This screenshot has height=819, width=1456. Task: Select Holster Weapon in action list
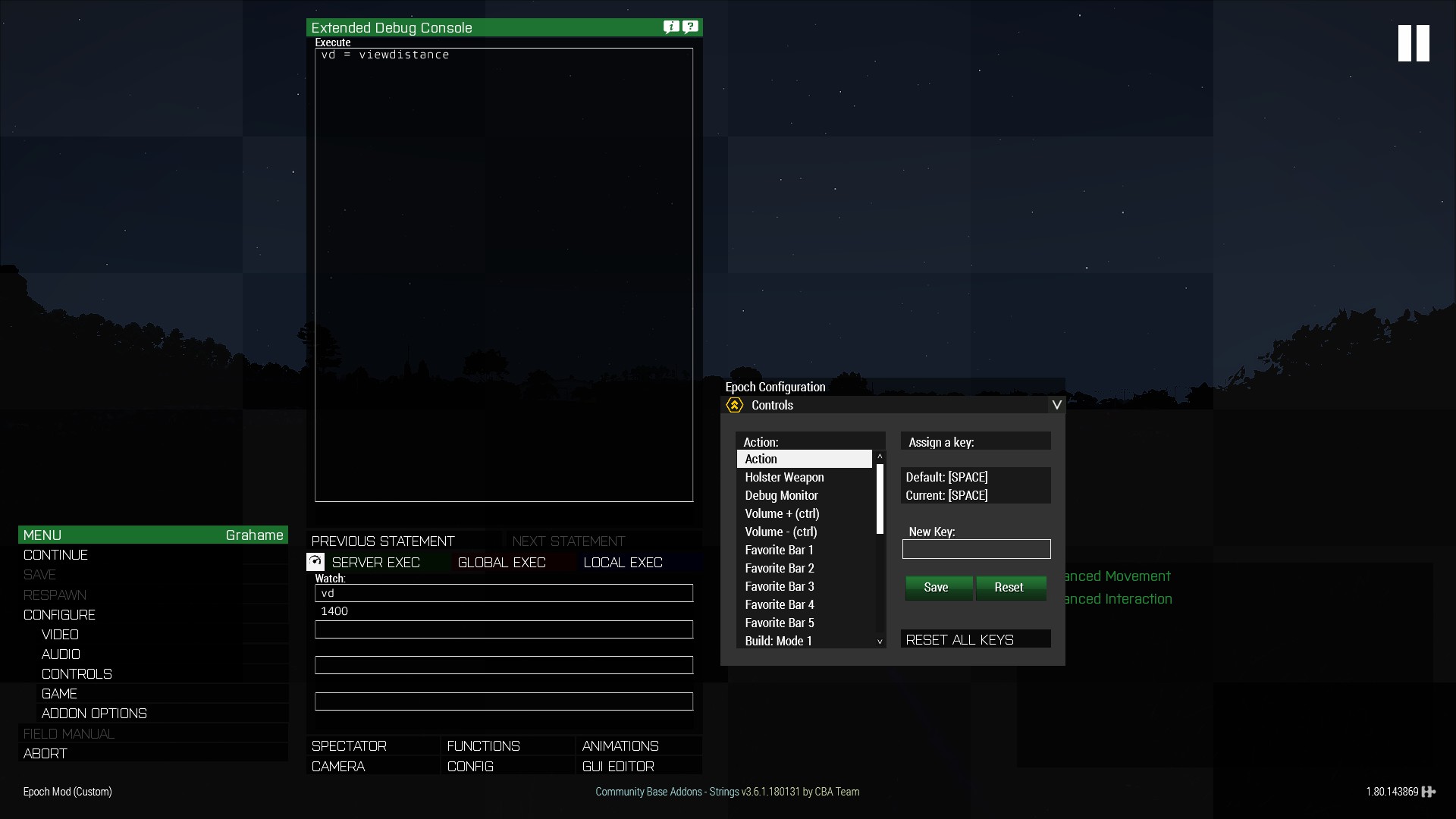coord(784,477)
